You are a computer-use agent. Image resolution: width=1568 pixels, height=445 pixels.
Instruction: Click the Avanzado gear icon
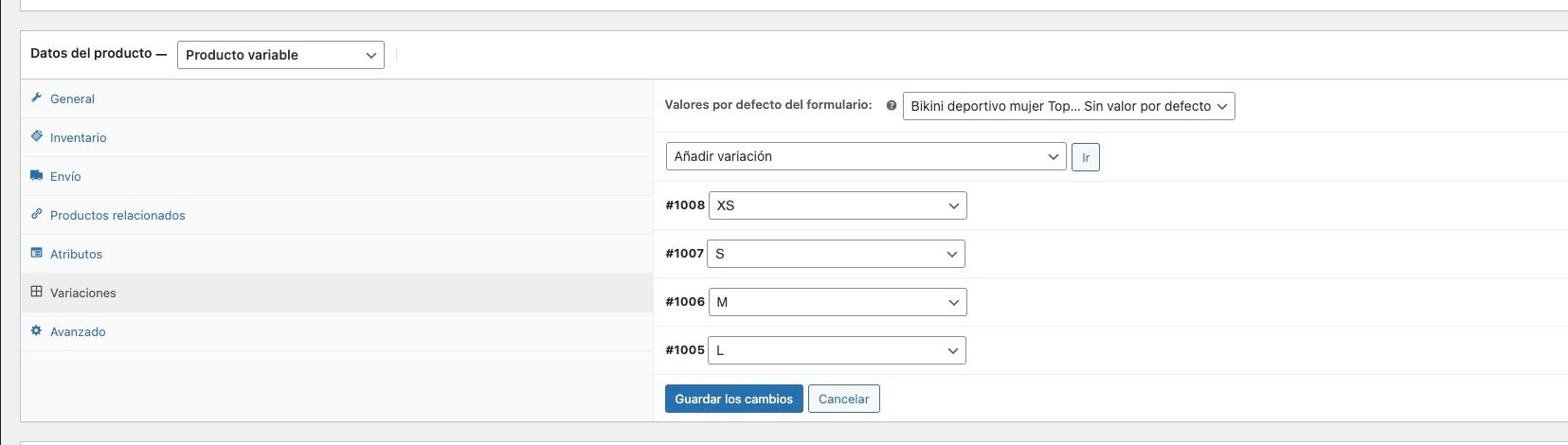pyautogui.click(x=36, y=330)
